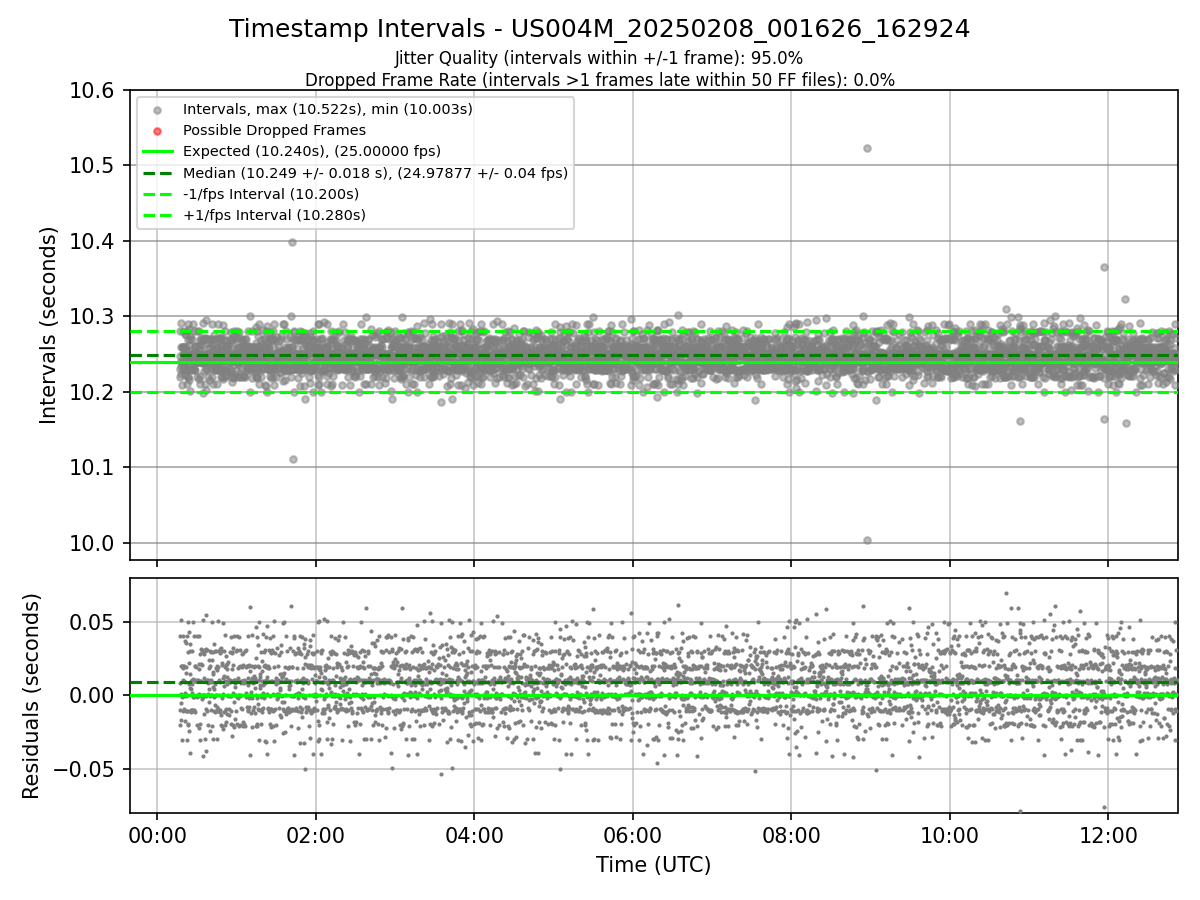The height and width of the screenshot is (900, 1200).
Task: Click the '10.0' y-axis tick label
Action: [92, 543]
